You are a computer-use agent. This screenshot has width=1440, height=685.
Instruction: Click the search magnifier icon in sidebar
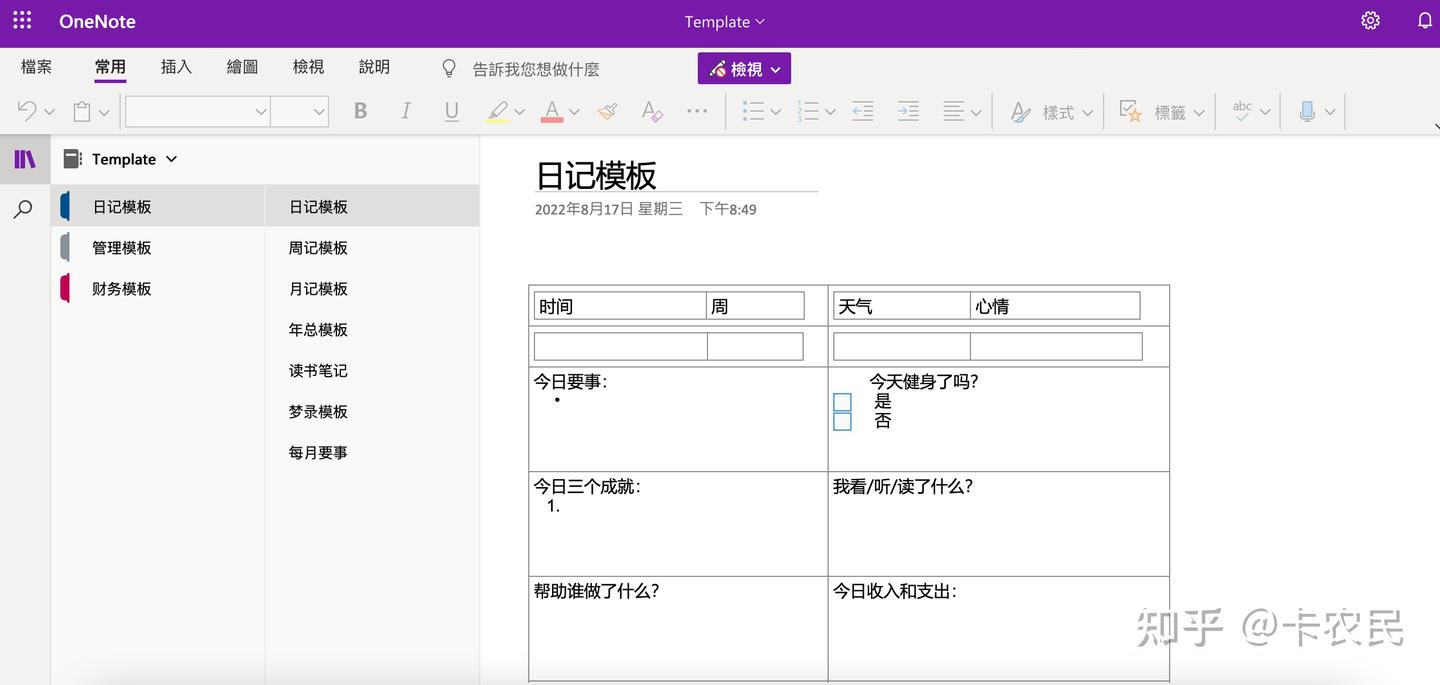point(23,209)
